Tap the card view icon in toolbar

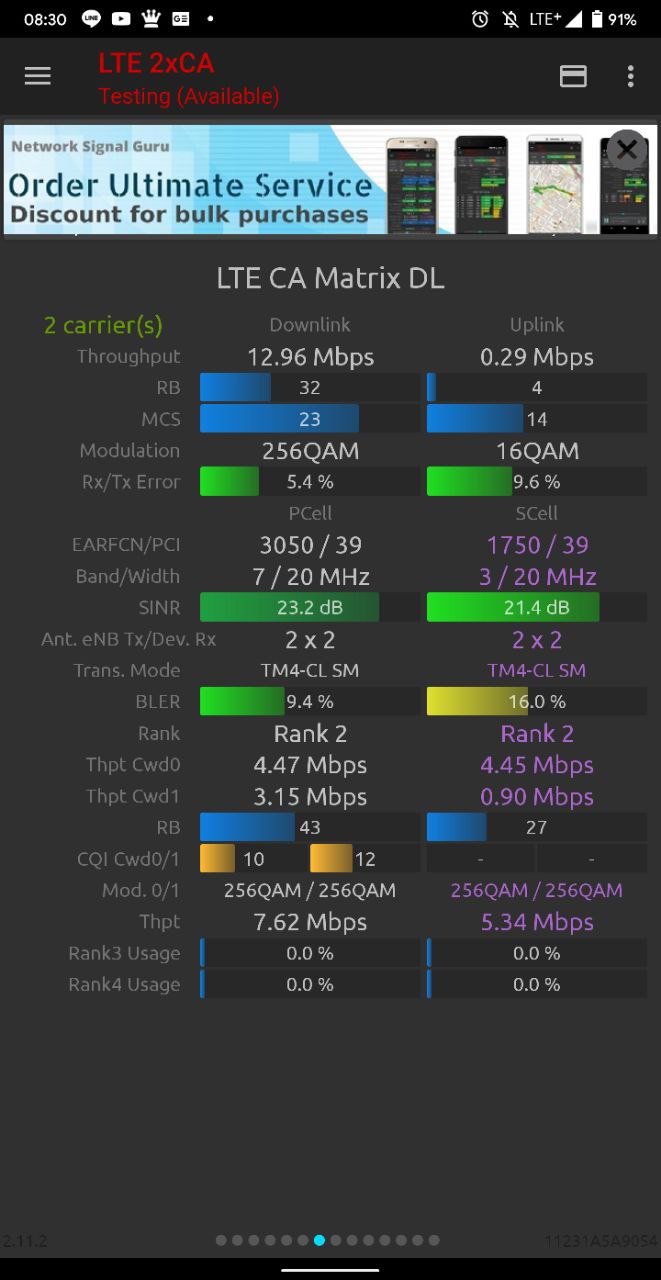tap(573, 77)
